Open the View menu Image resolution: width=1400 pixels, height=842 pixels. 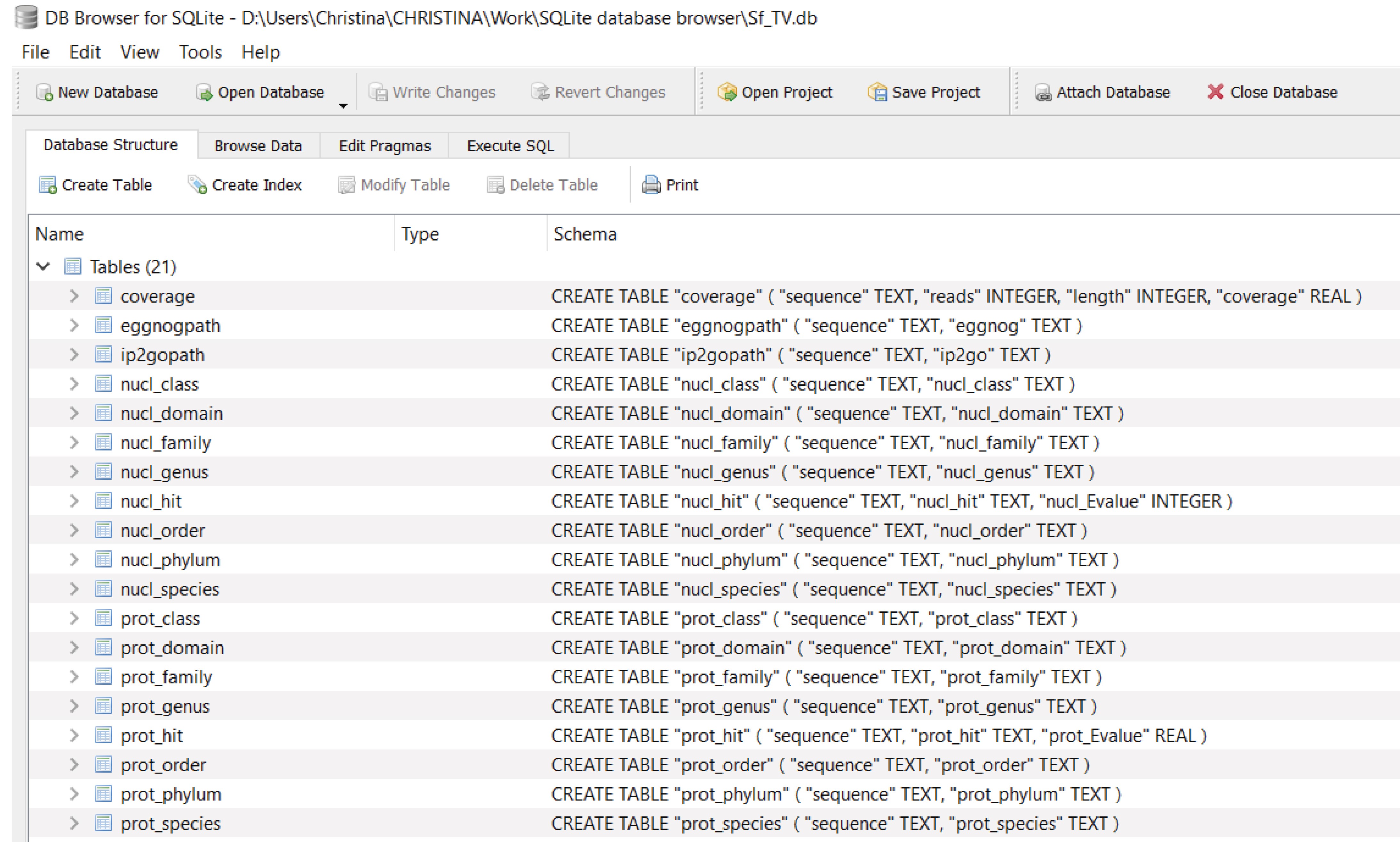(x=139, y=52)
